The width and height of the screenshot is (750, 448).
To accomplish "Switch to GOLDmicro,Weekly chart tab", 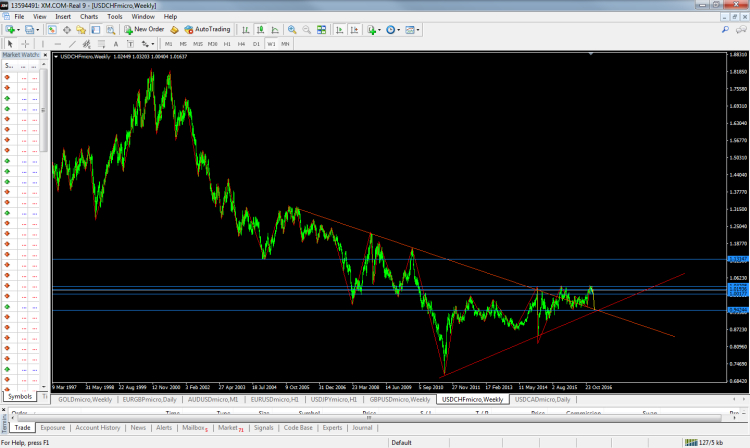I will point(85,399).
